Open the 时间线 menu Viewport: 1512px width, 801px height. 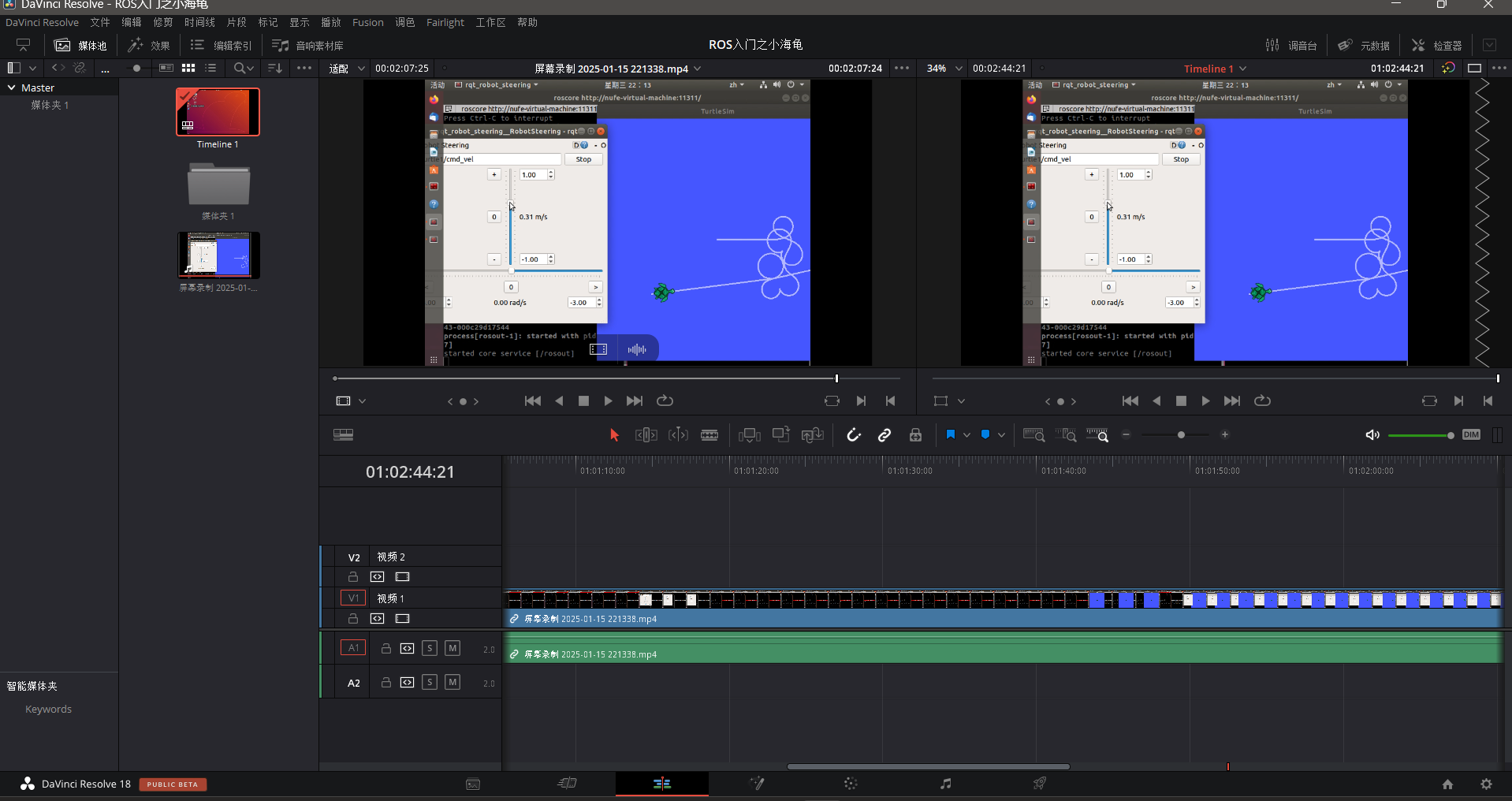pos(199,22)
